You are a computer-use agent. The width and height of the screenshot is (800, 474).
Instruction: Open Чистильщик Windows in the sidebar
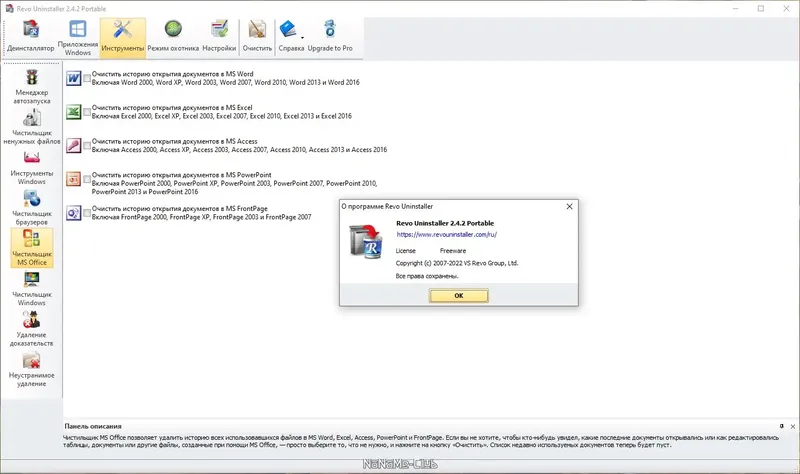click(32, 288)
